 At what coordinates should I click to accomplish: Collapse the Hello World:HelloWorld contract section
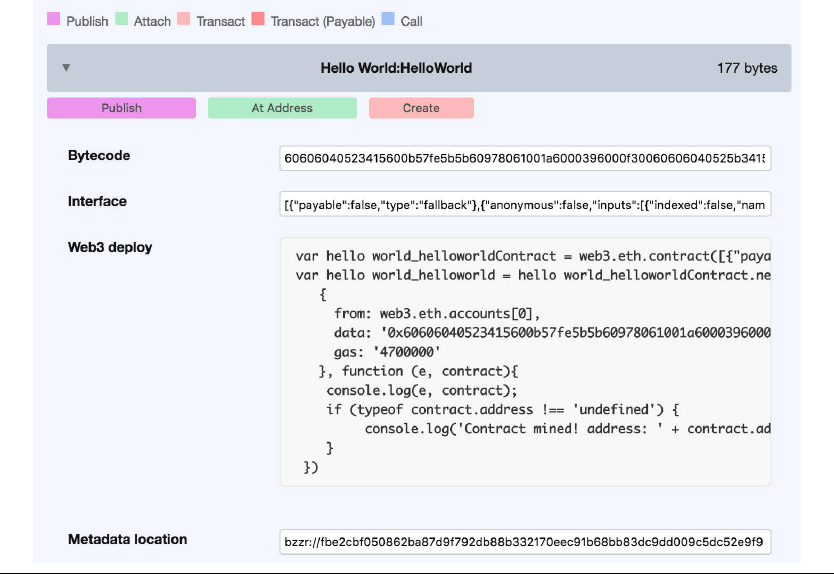[66, 68]
